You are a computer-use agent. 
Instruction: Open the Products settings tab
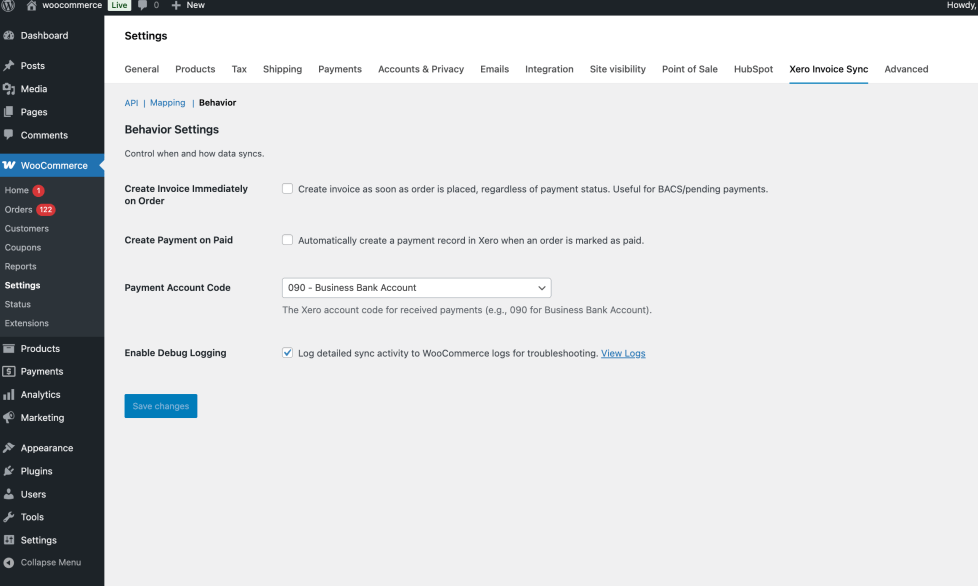(195, 69)
